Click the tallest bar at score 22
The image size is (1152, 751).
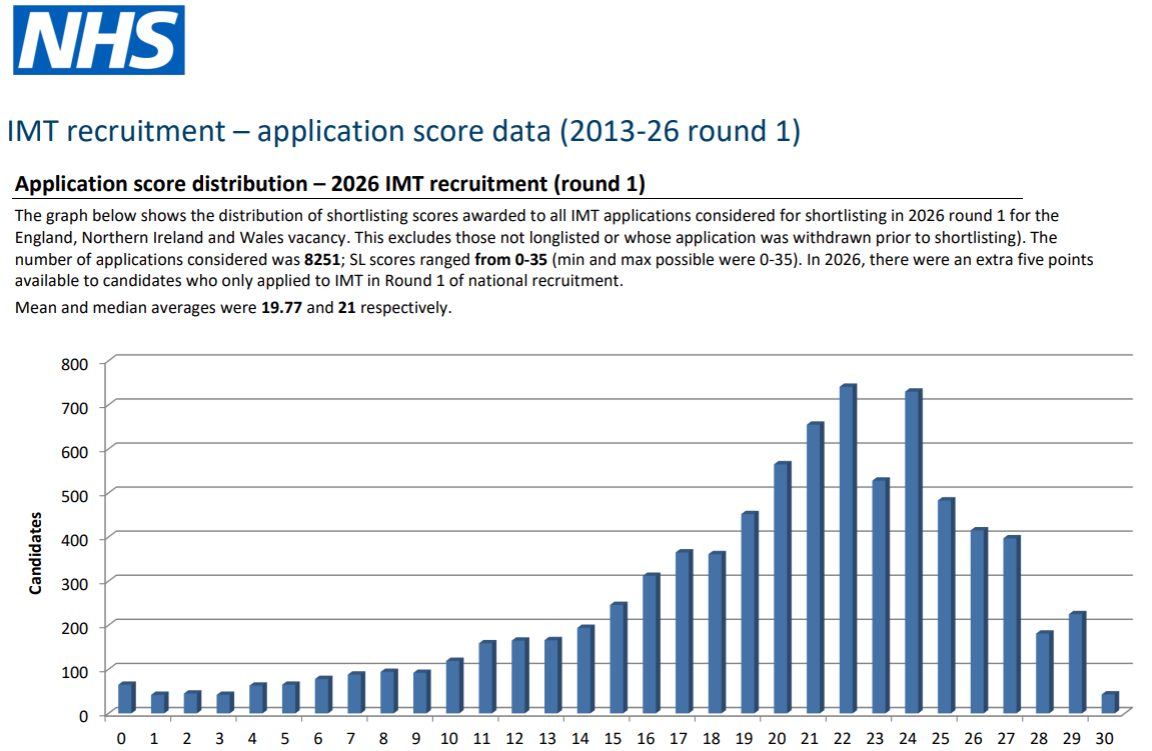(847, 550)
